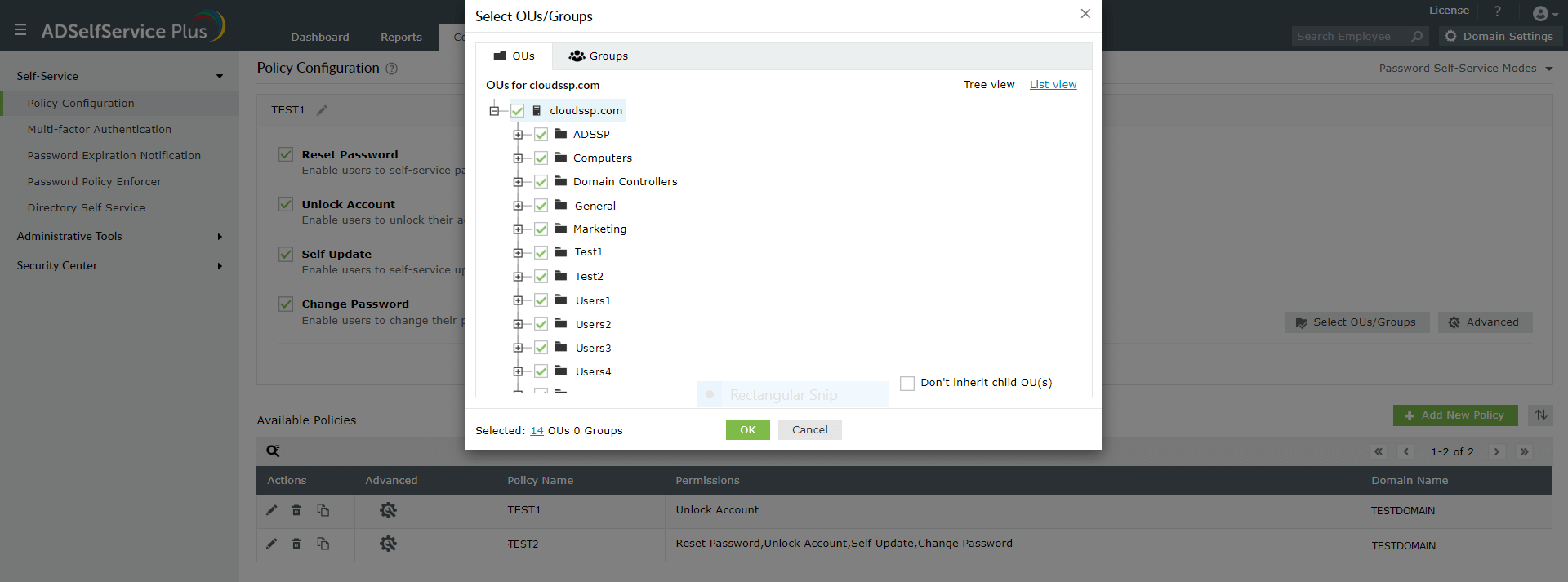Viewport: 1568px width, 582px height.
Task: Go to previous page of policies
Action: coord(1405,451)
